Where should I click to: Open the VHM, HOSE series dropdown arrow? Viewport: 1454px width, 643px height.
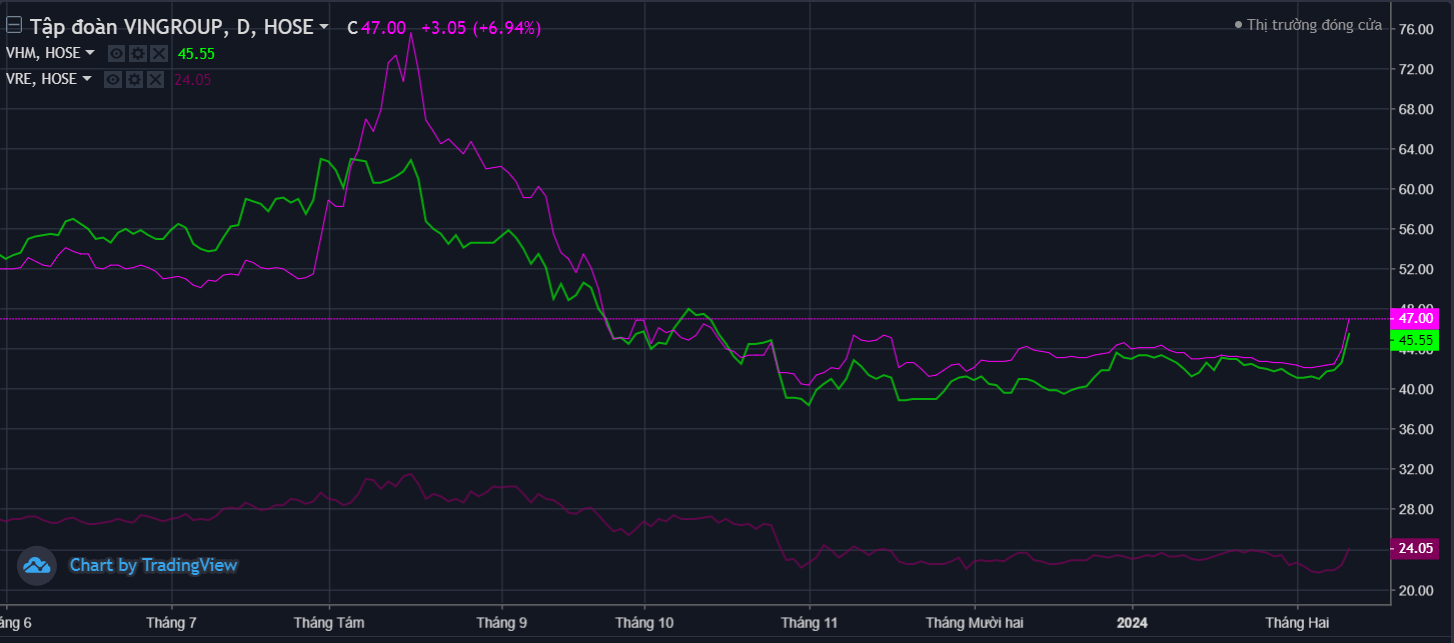(x=90, y=53)
